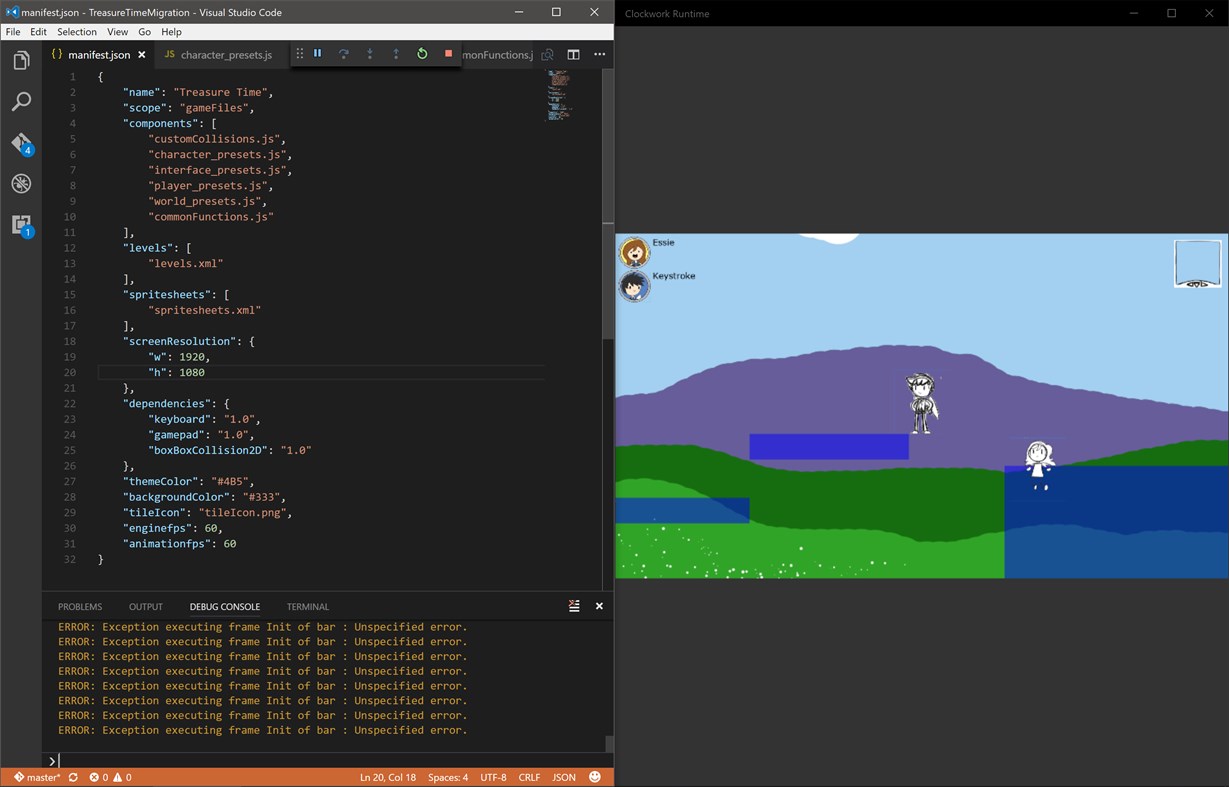Open the Explorer view in activity bar

coord(21,61)
